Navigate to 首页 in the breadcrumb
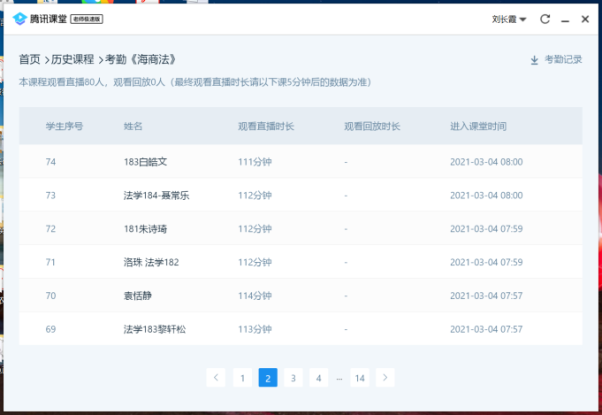 coord(30,60)
